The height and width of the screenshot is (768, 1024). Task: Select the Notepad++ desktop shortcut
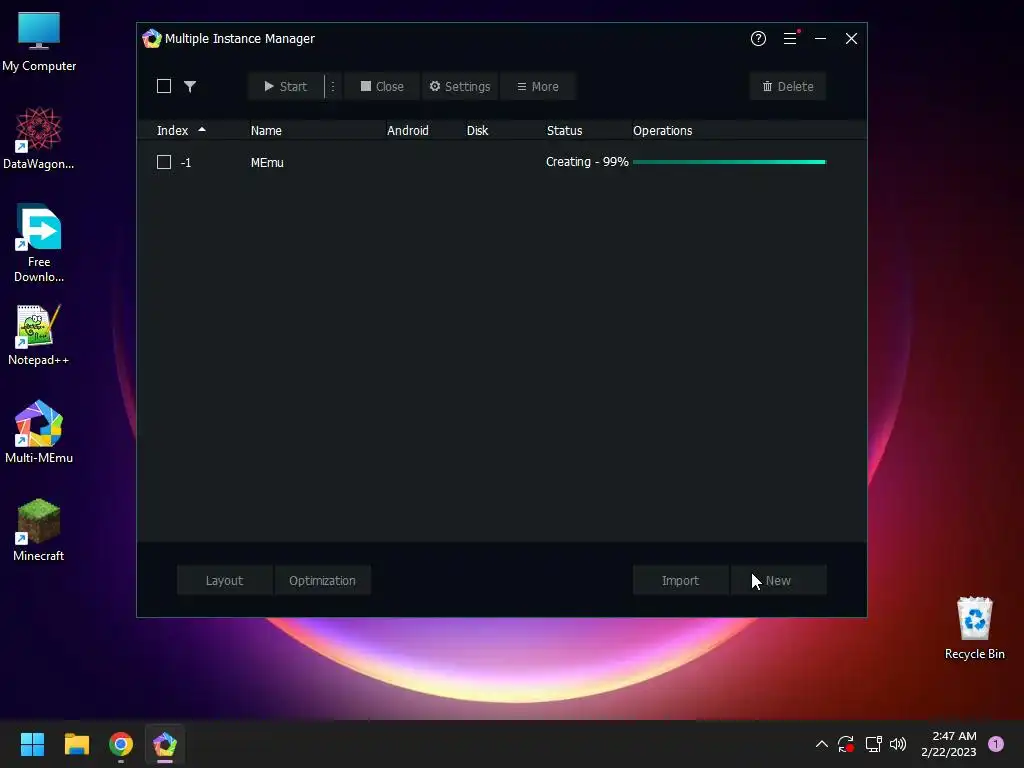coord(39,335)
